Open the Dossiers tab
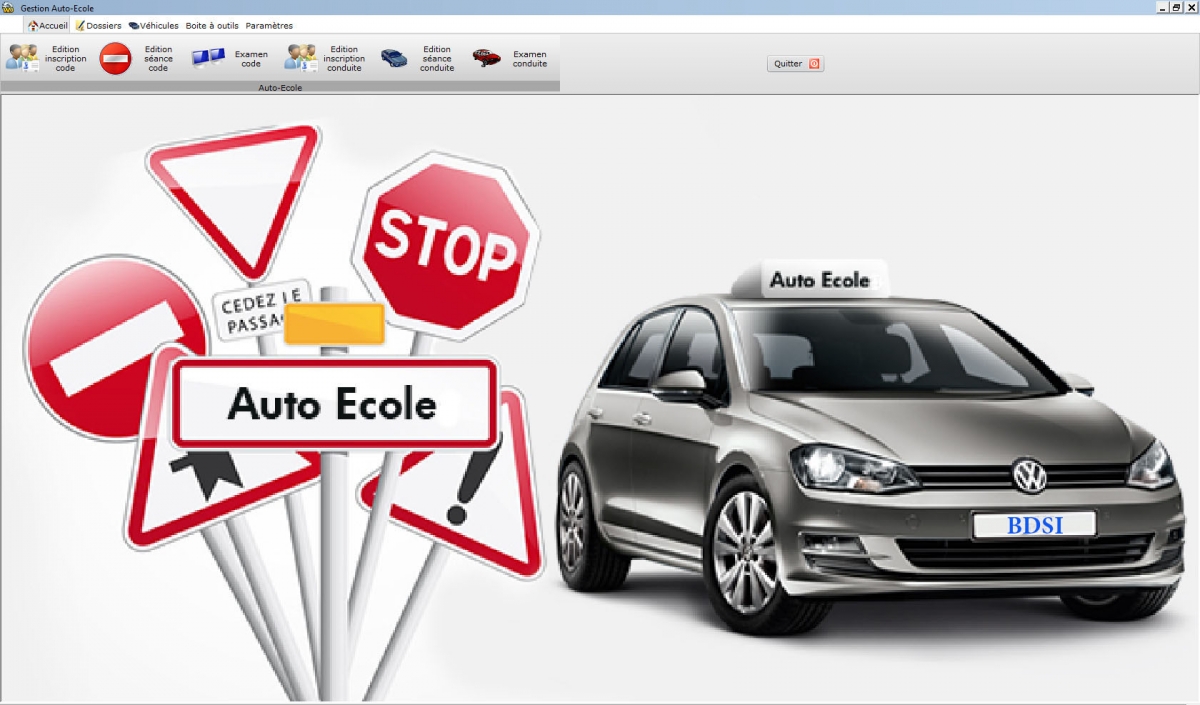This screenshot has width=1200, height=705. click(98, 26)
